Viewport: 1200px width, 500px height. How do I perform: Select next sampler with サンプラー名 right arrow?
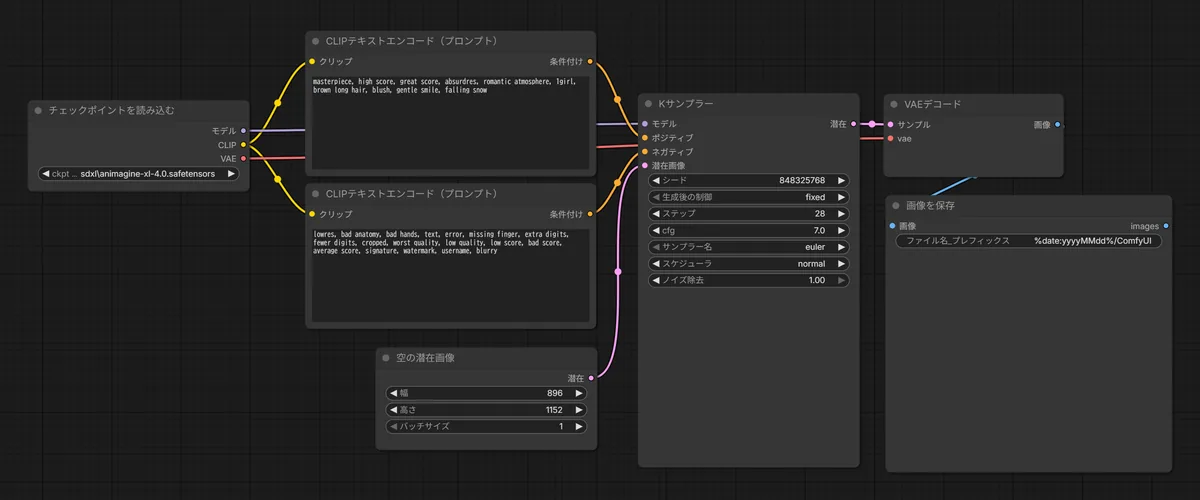(x=842, y=247)
